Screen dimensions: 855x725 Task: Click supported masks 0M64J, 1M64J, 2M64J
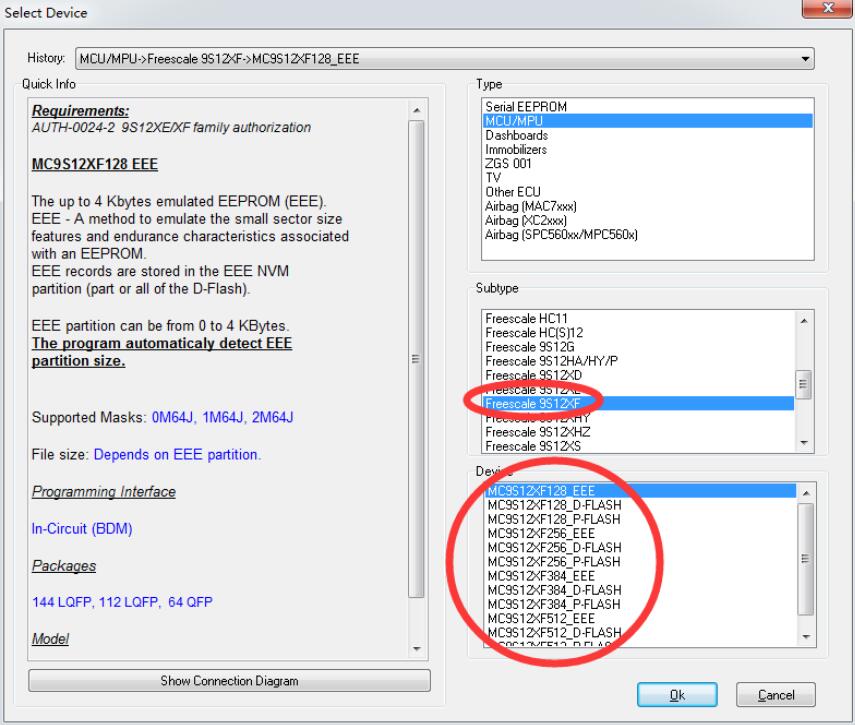[222, 417]
